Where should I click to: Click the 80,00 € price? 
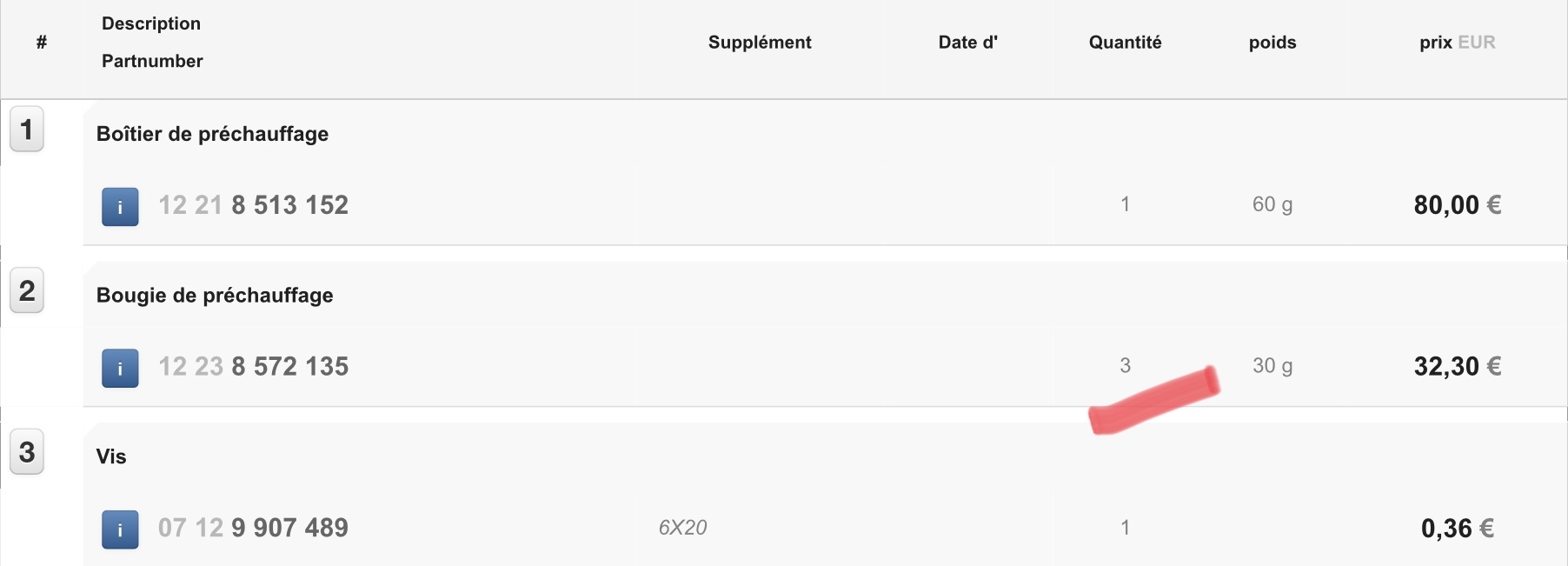1457,205
